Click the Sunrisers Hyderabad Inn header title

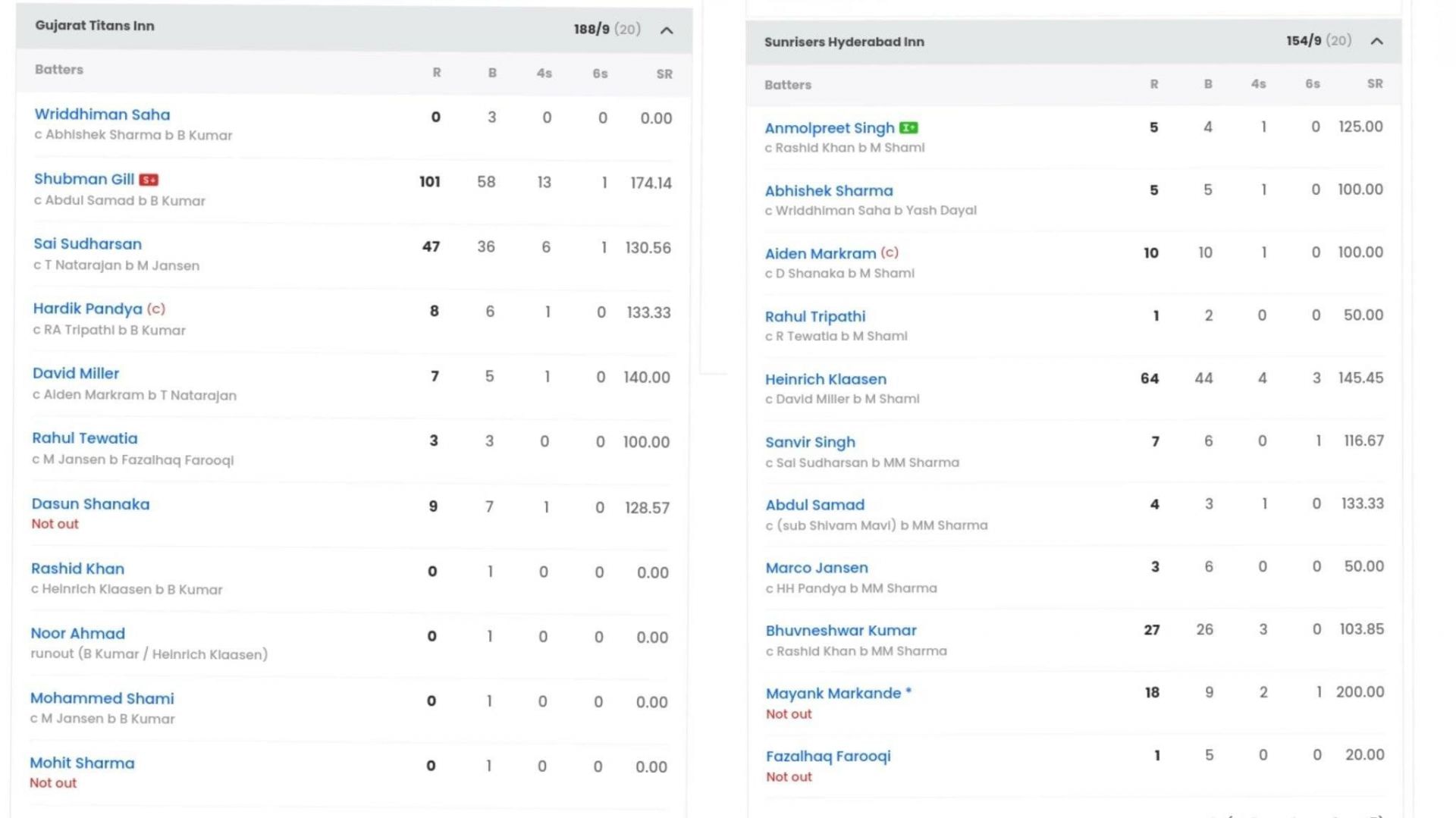pyautogui.click(x=844, y=42)
